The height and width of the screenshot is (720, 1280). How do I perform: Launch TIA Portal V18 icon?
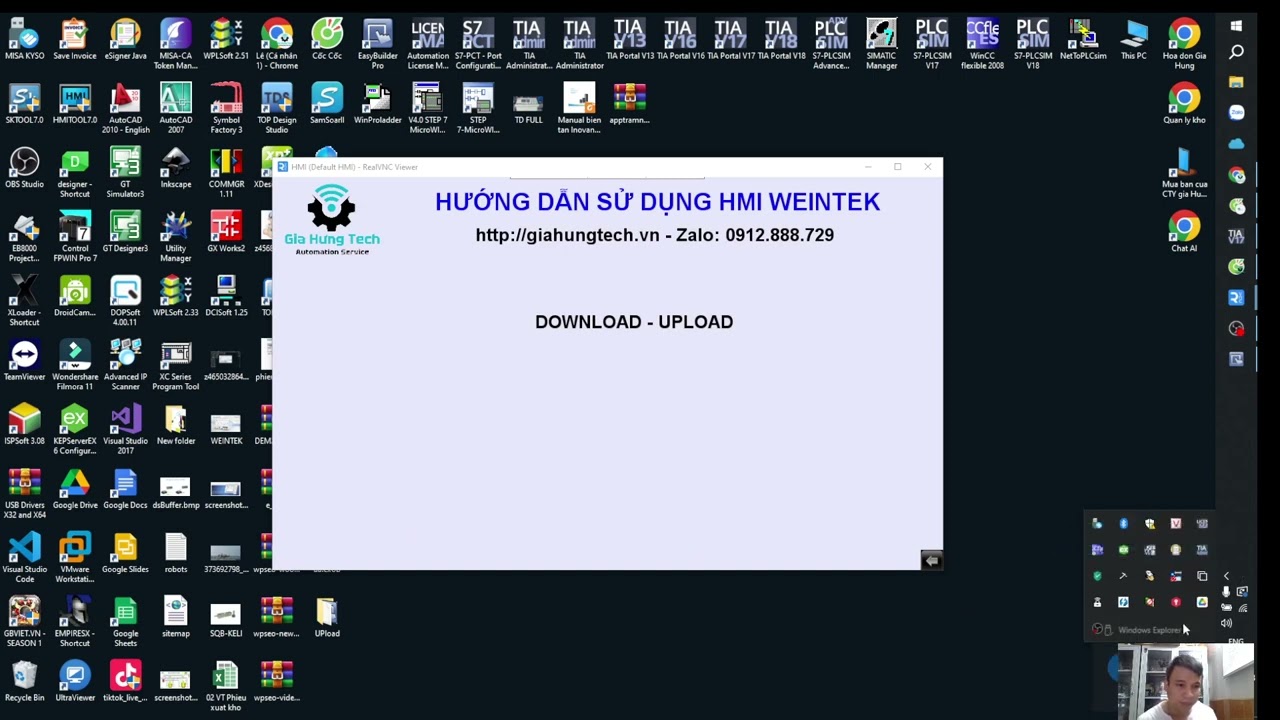[781, 40]
